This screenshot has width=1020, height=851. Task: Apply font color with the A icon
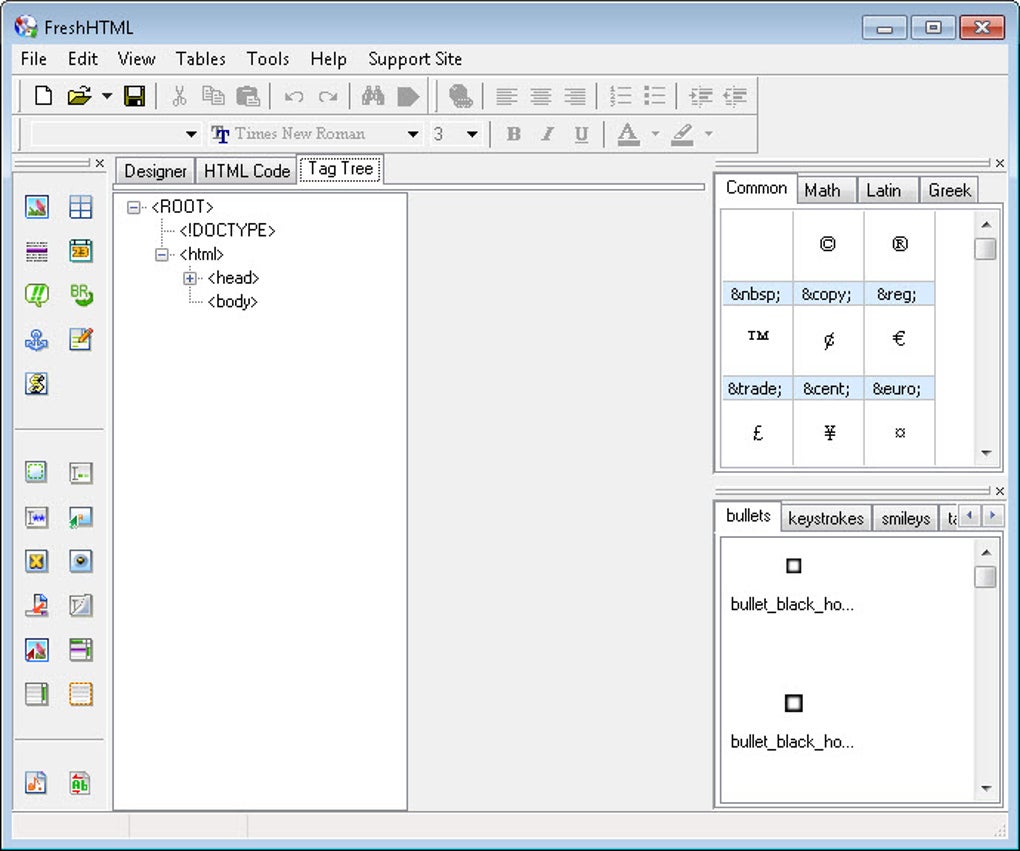[628, 134]
